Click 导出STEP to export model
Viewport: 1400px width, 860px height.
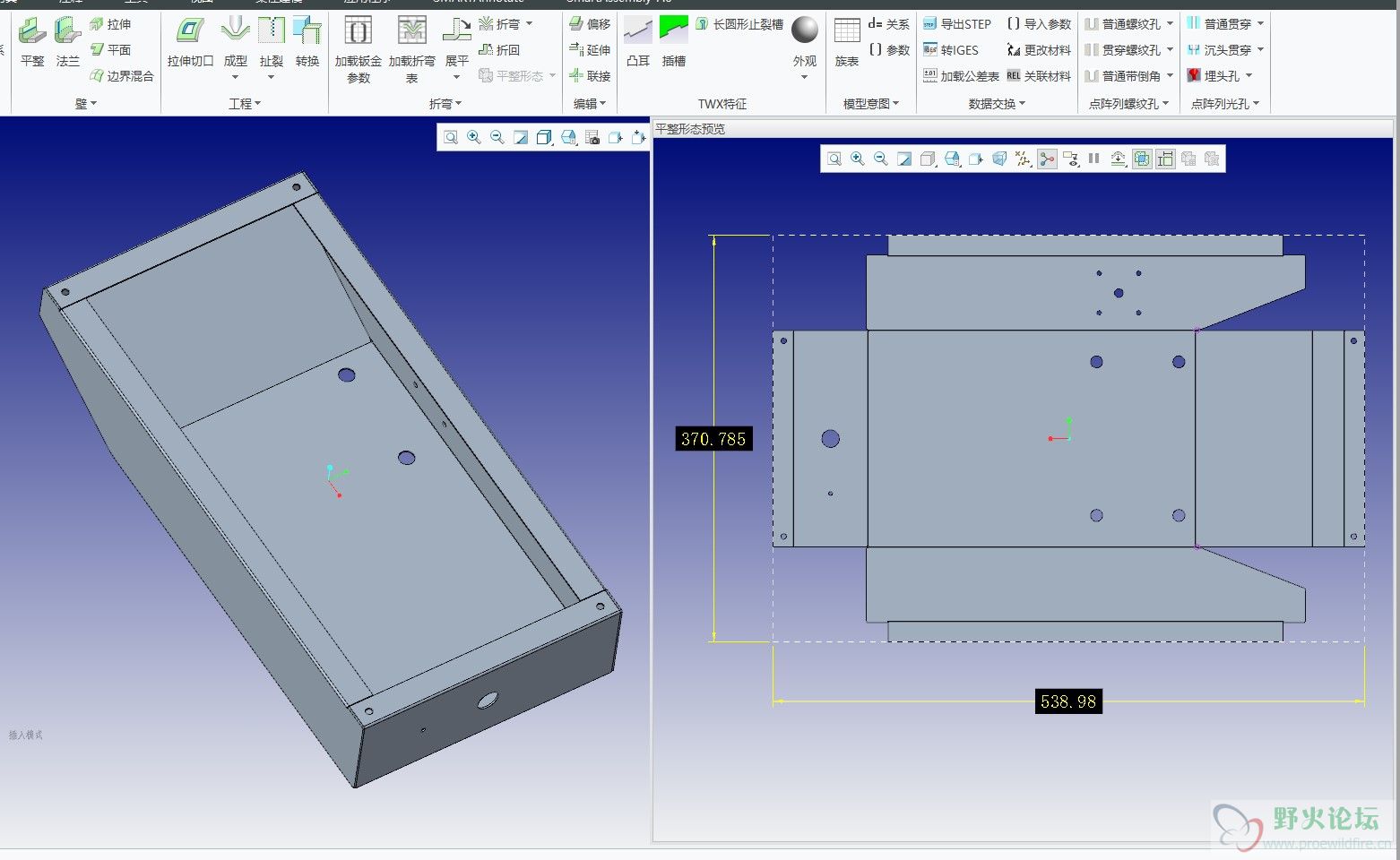pos(957,24)
